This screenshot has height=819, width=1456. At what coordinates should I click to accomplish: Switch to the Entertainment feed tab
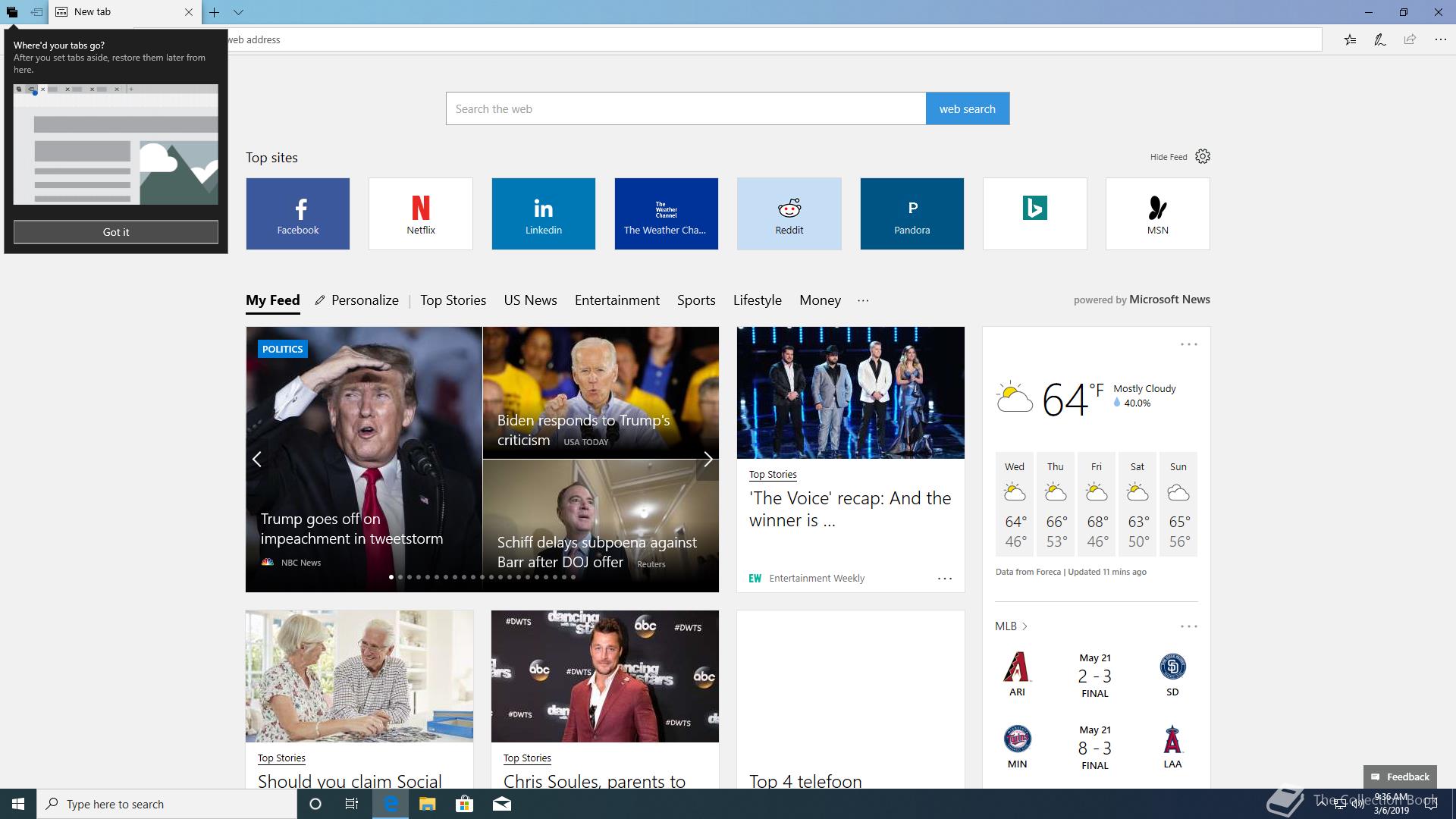tap(617, 300)
